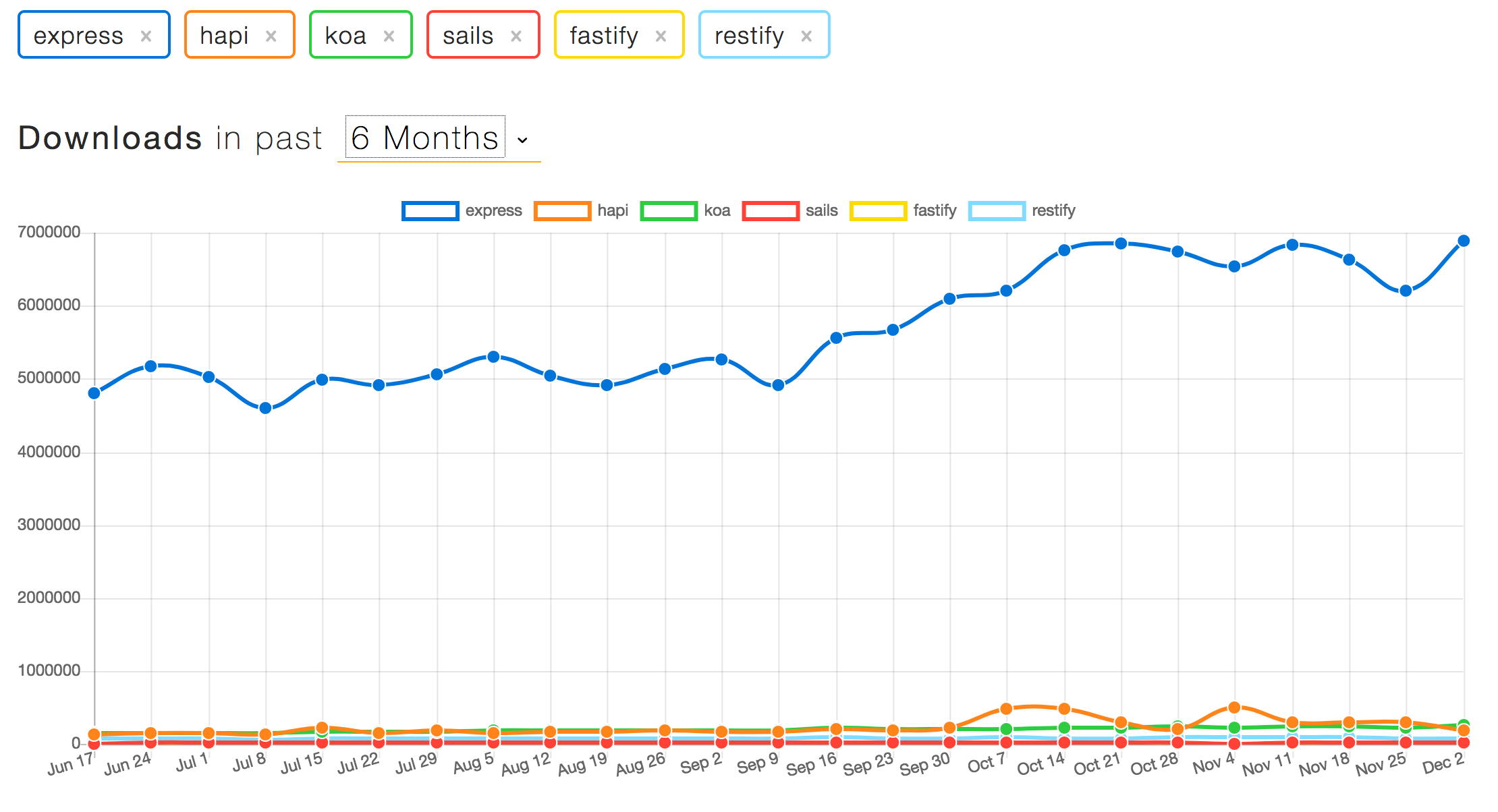Image resolution: width=1498 pixels, height=812 pixels.
Task: Toggle hapi series in chart legend
Action: click(x=562, y=211)
